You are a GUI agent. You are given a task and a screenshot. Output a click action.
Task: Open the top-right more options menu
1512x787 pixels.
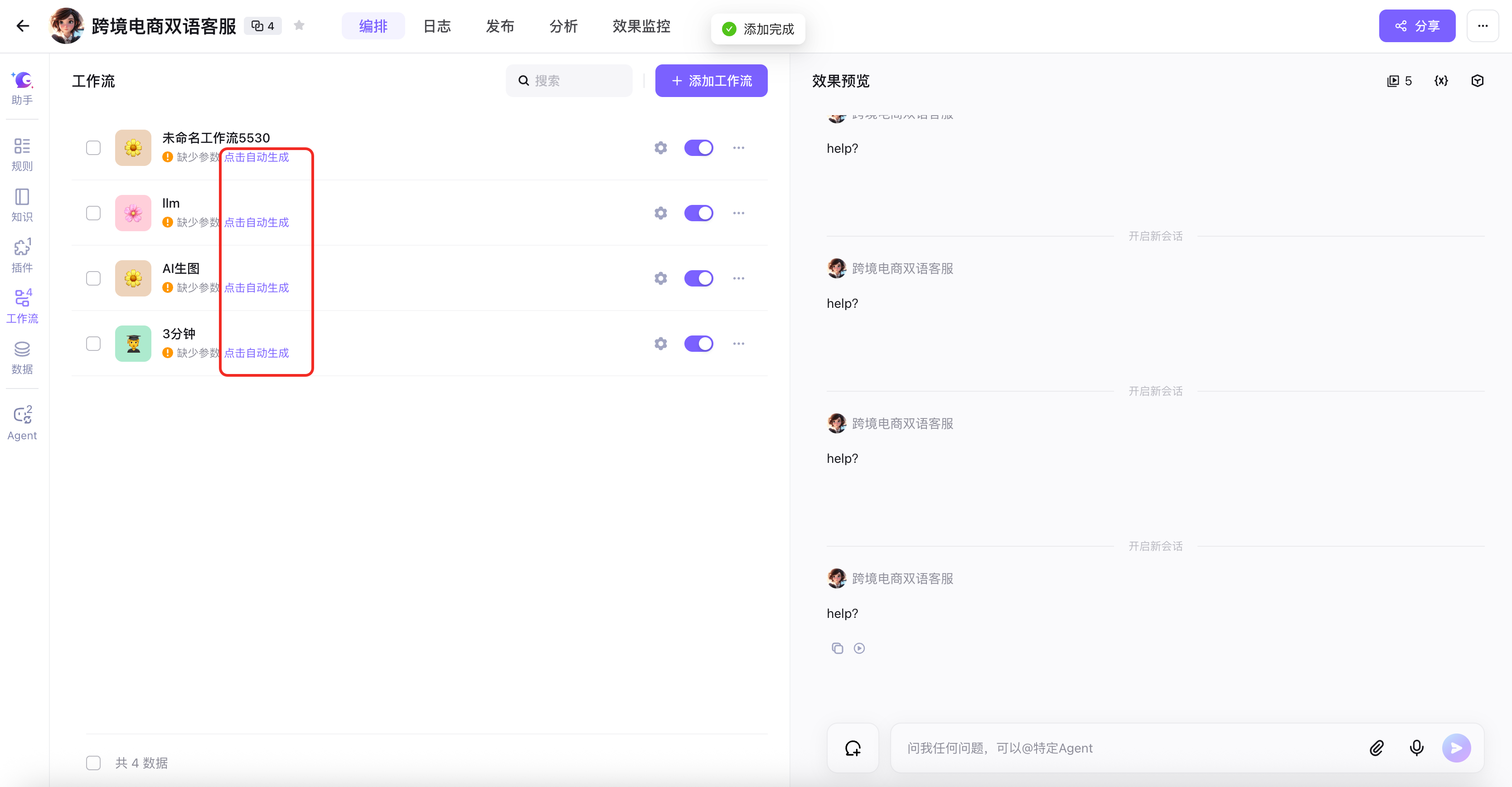click(1482, 26)
